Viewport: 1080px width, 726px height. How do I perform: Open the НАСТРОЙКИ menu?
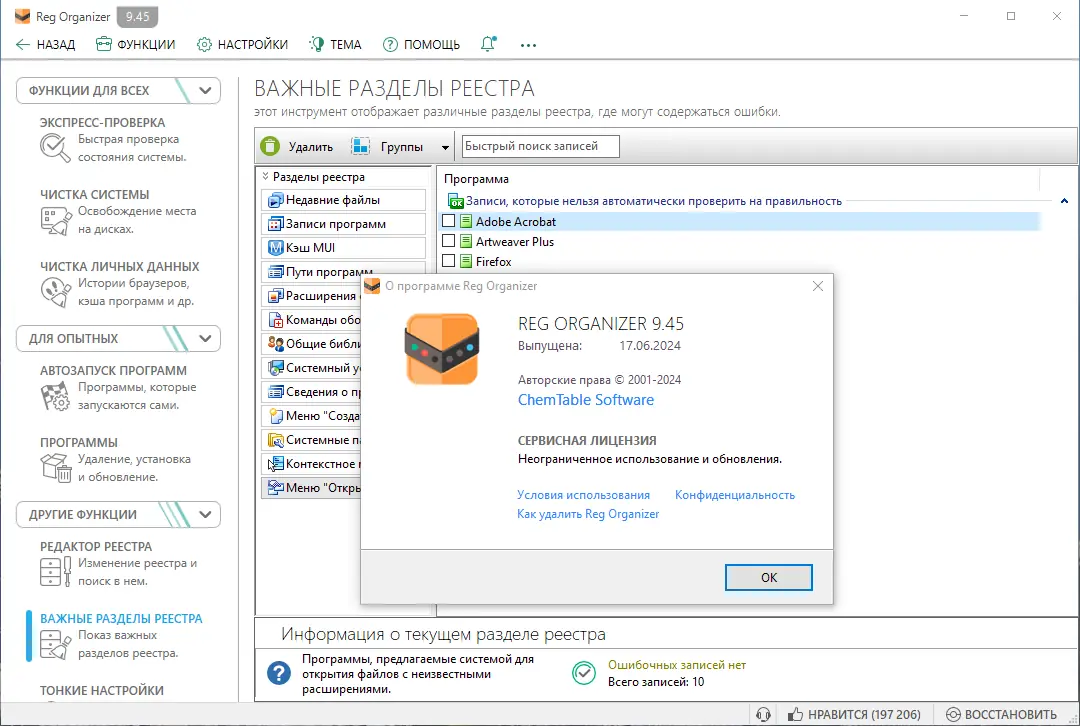pos(242,45)
